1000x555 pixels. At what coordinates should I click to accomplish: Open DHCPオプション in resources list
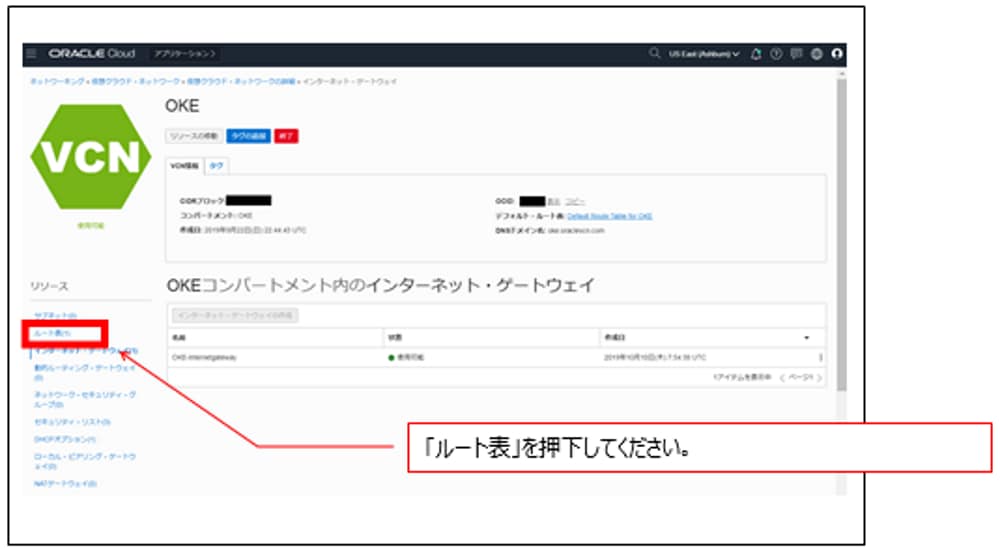64,440
